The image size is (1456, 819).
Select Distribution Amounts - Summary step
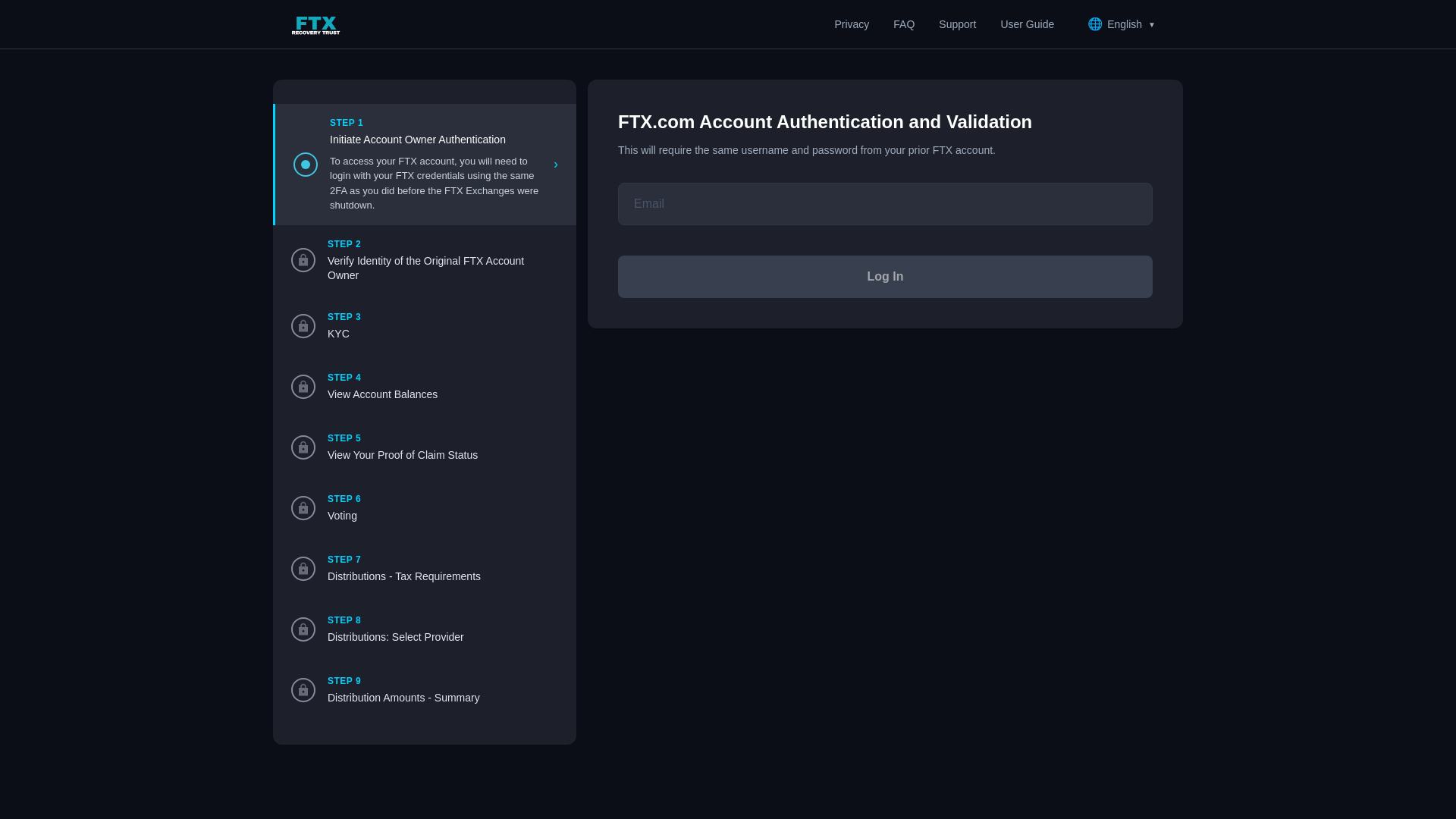tap(403, 698)
